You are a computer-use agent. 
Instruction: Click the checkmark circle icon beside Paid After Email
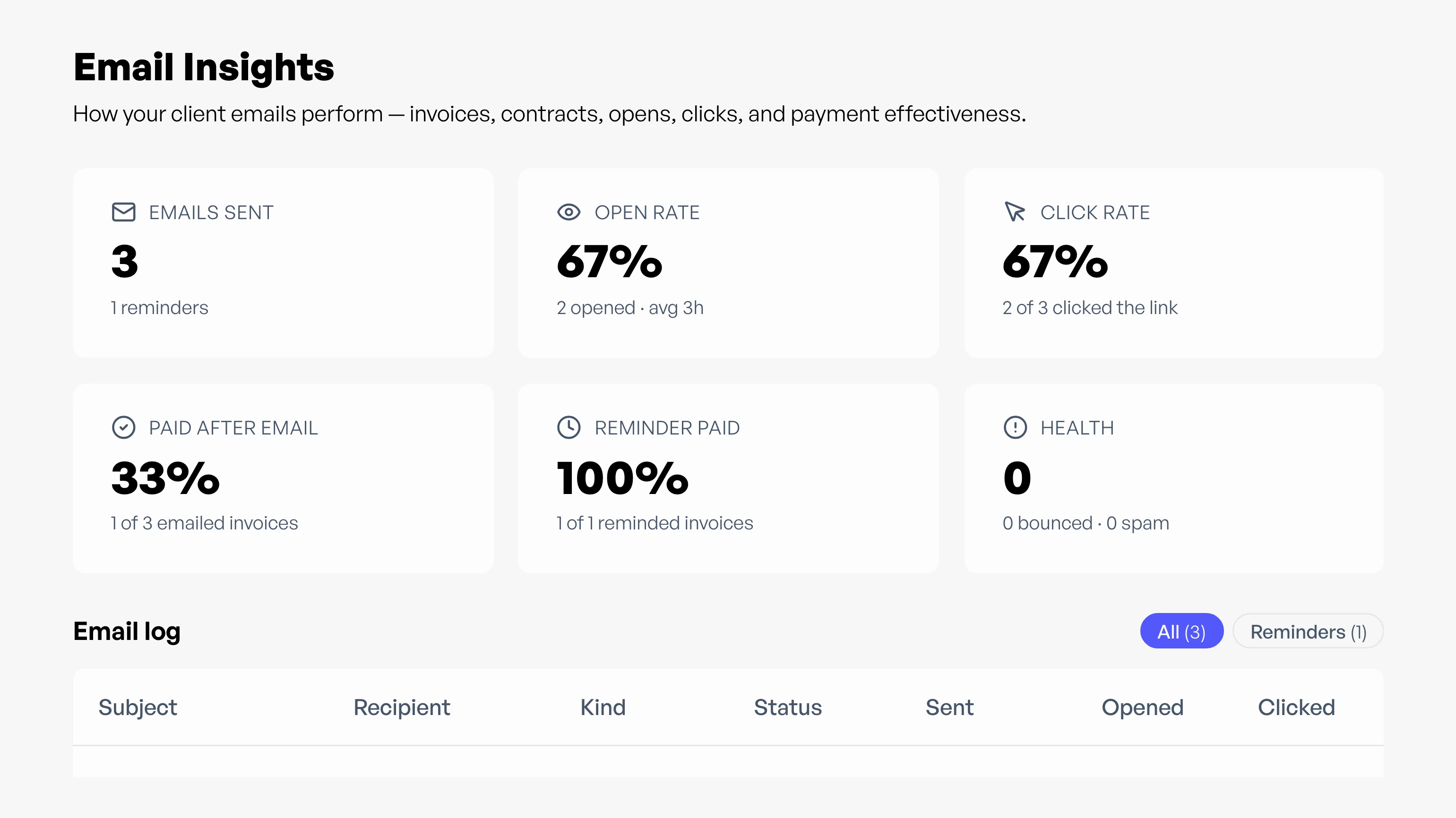pyautogui.click(x=123, y=427)
